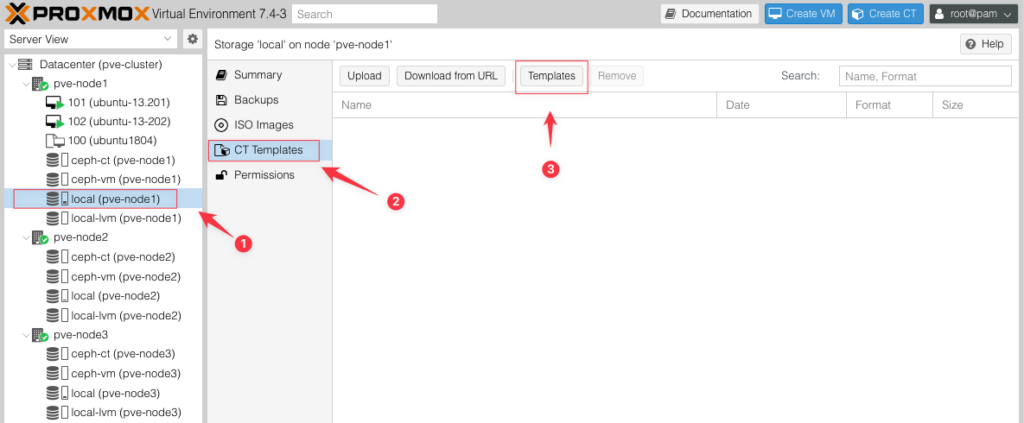The image size is (1024, 423).
Task: Click the Summary book icon
Action: pyautogui.click(x=222, y=75)
